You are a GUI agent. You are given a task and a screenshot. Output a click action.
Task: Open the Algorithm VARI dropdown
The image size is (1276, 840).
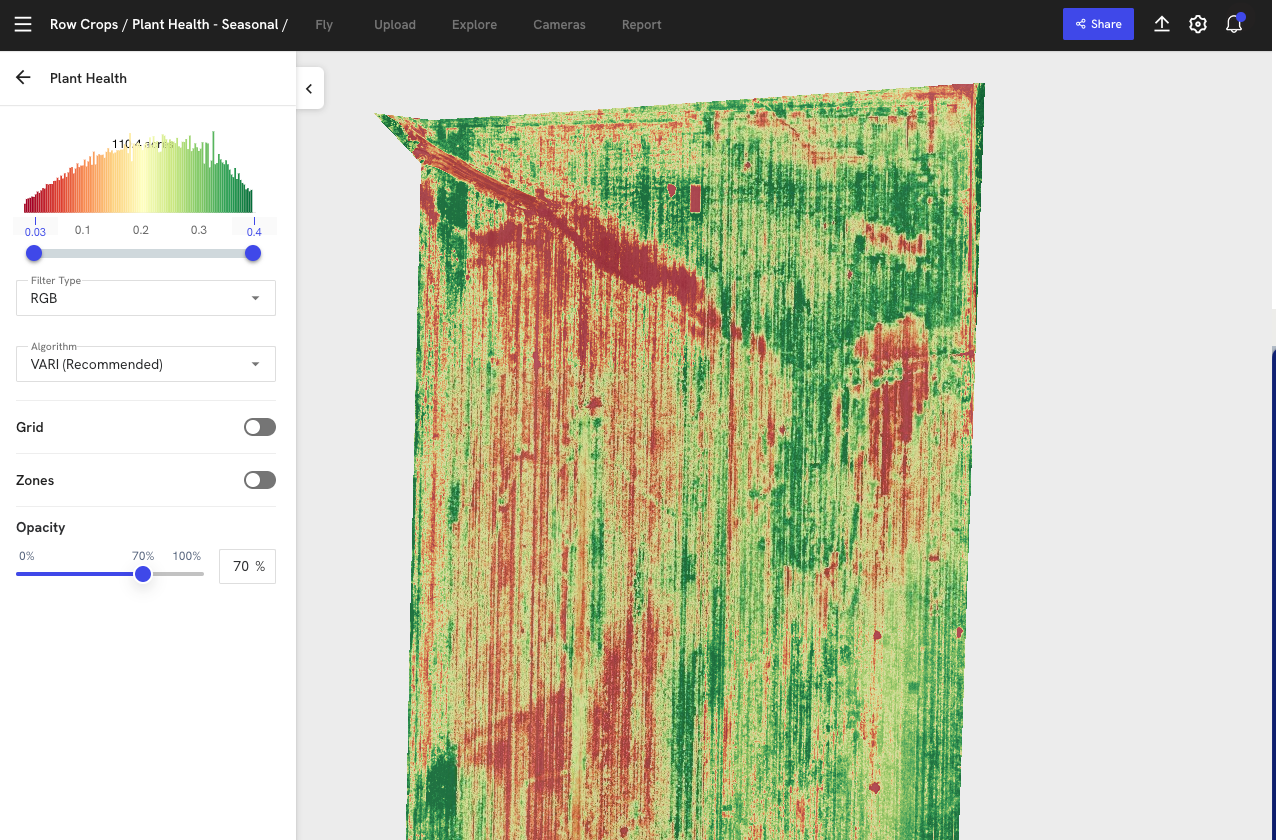[x=146, y=364]
